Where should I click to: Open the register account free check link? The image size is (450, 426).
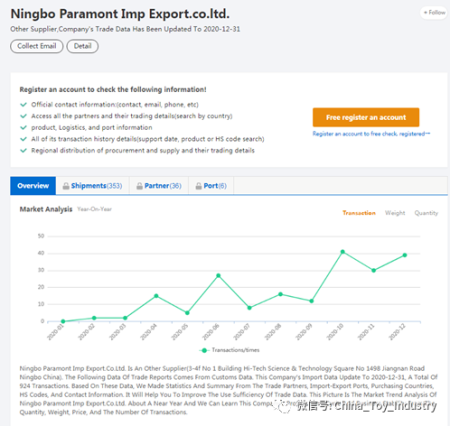pos(371,134)
